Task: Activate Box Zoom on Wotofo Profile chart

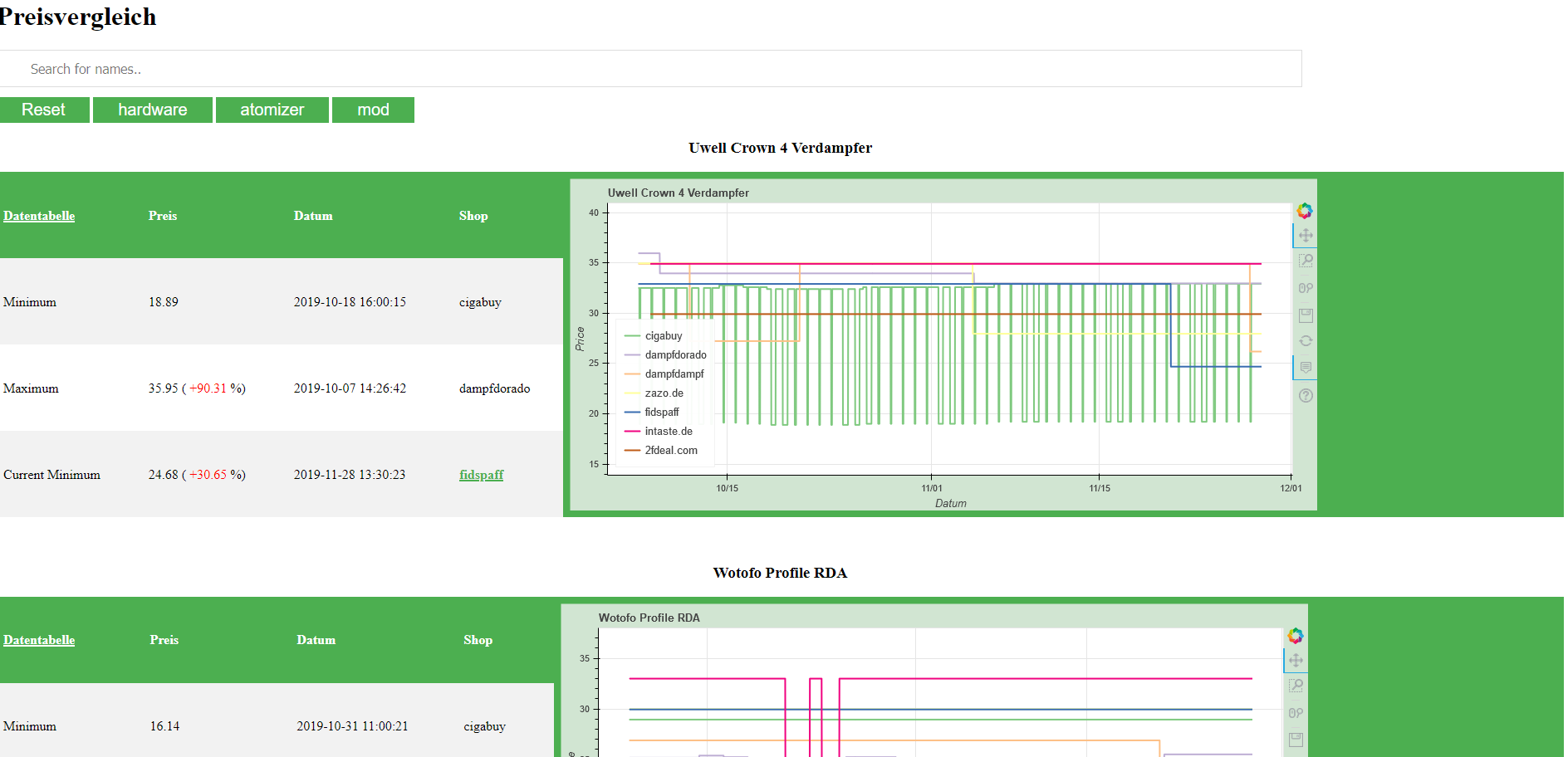Action: click(x=1296, y=686)
